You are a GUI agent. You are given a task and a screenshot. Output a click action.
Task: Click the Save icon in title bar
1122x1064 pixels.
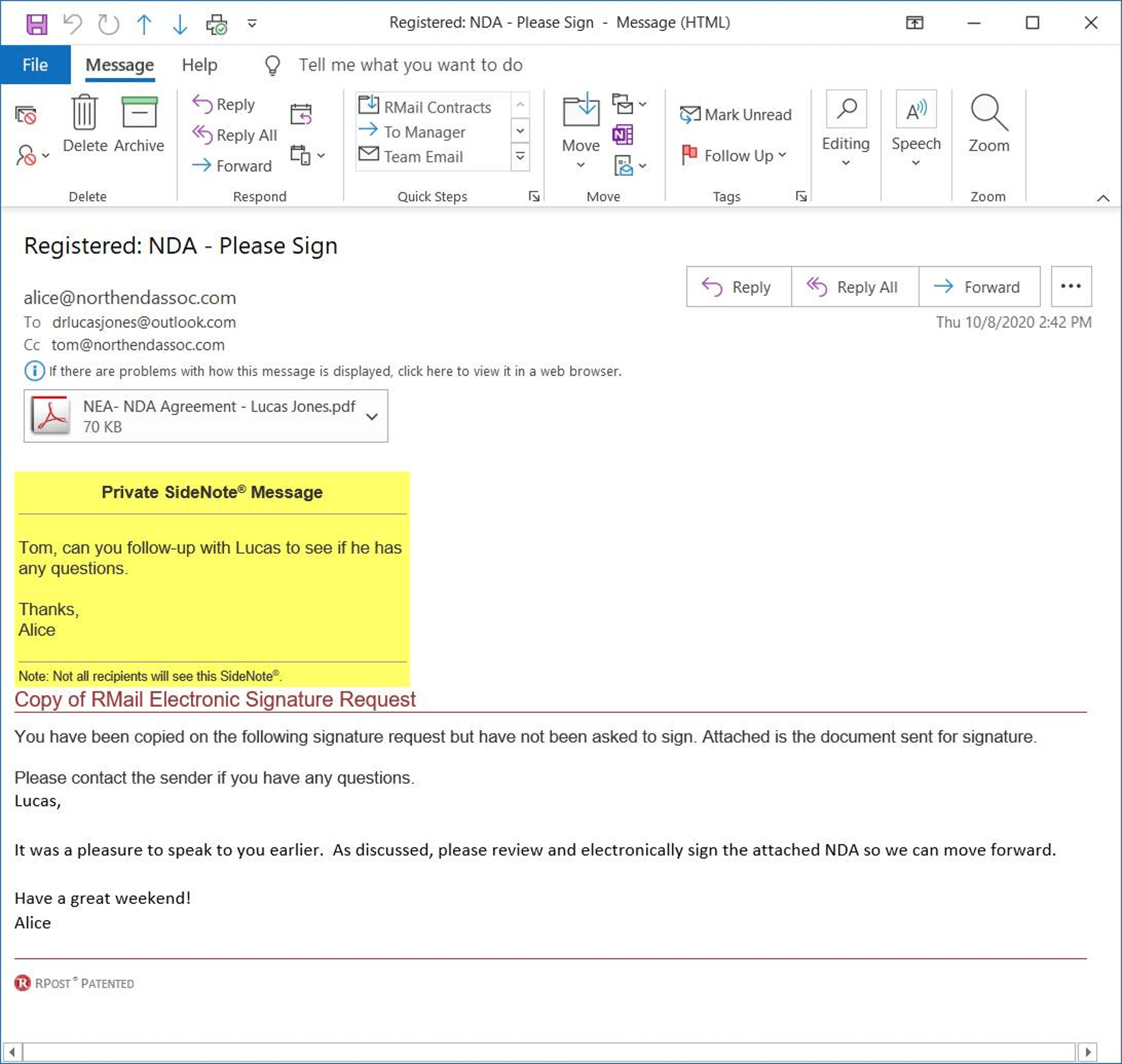(37, 24)
